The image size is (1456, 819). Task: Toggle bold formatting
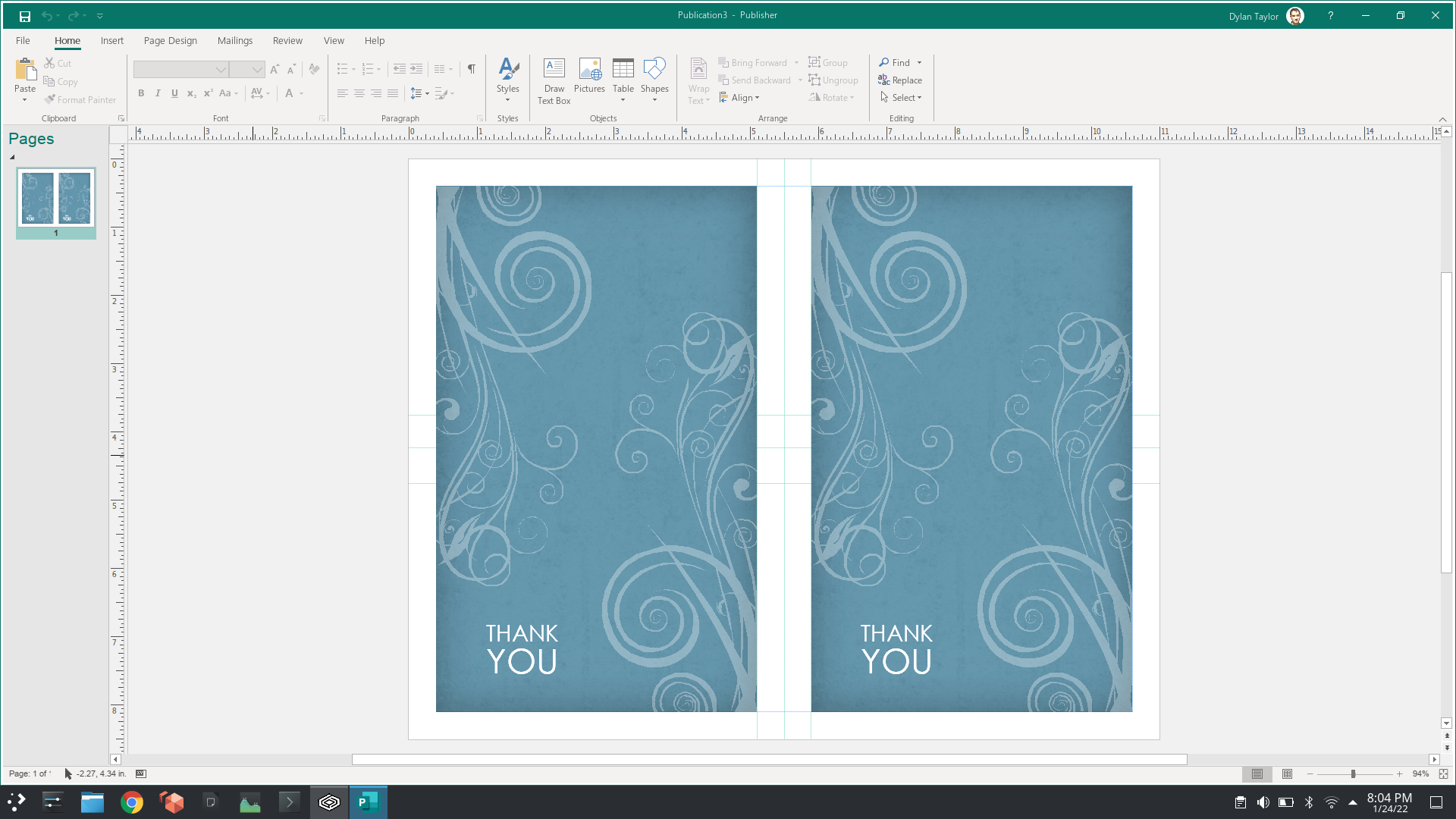(141, 93)
